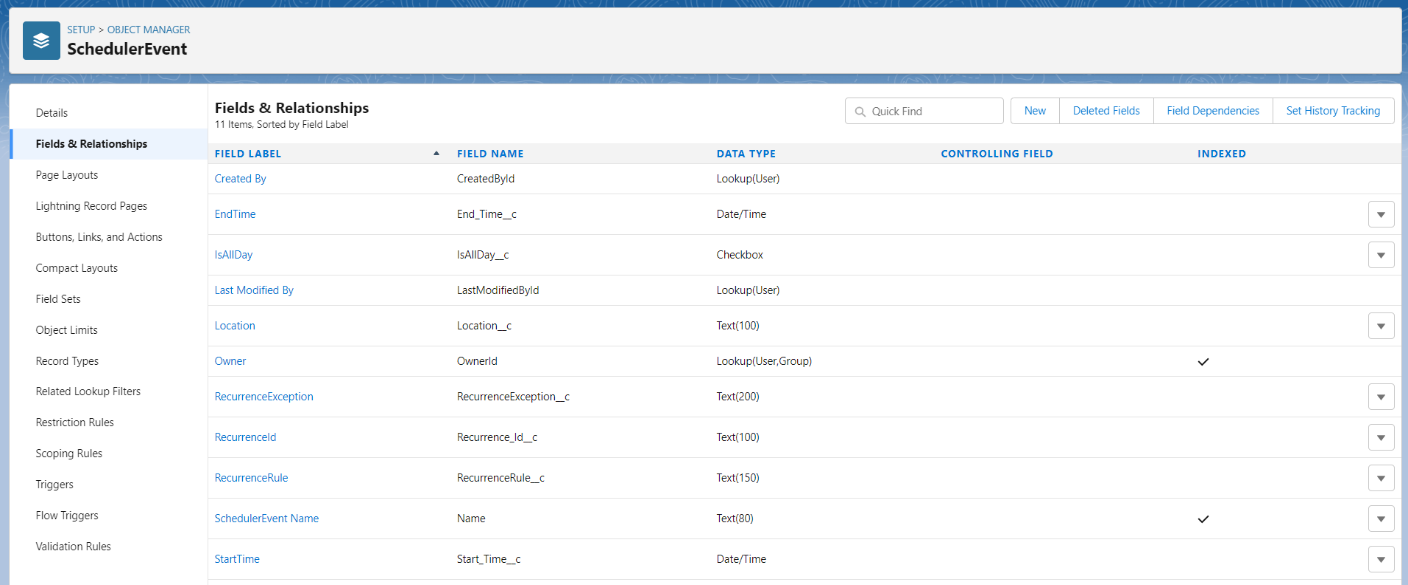Click the New field button

pyautogui.click(x=1035, y=111)
